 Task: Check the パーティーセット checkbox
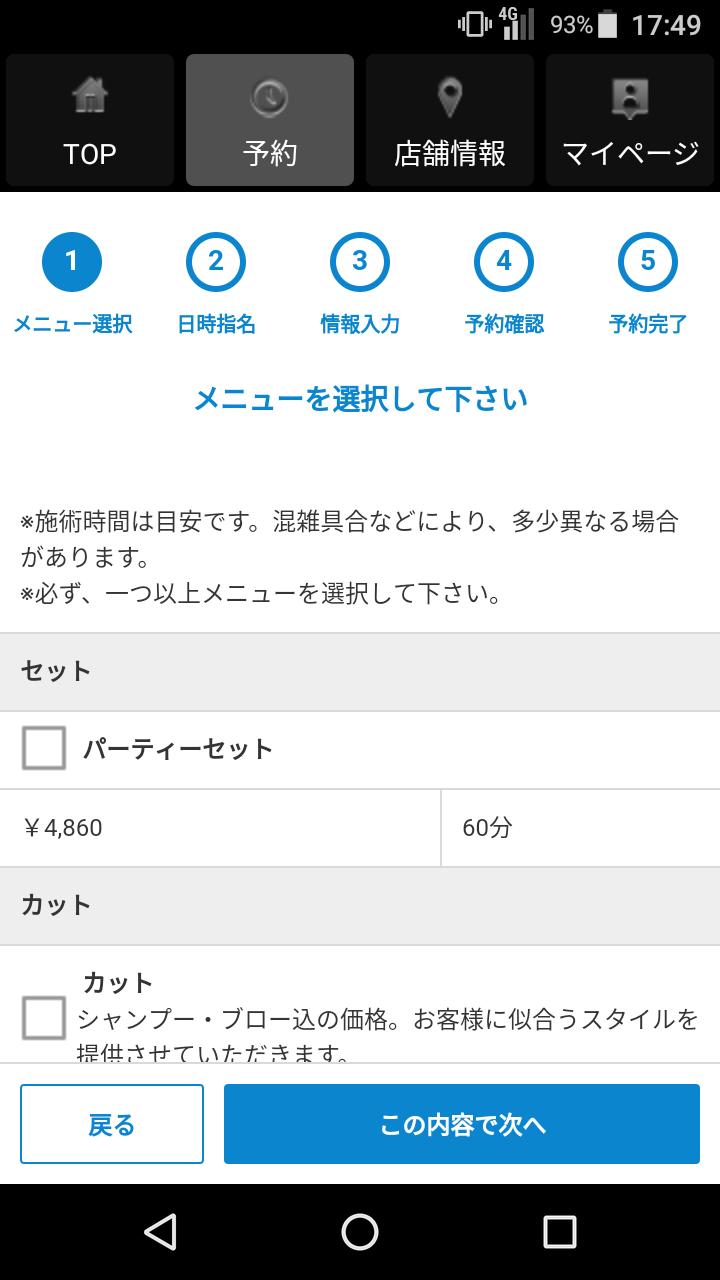[44, 748]
